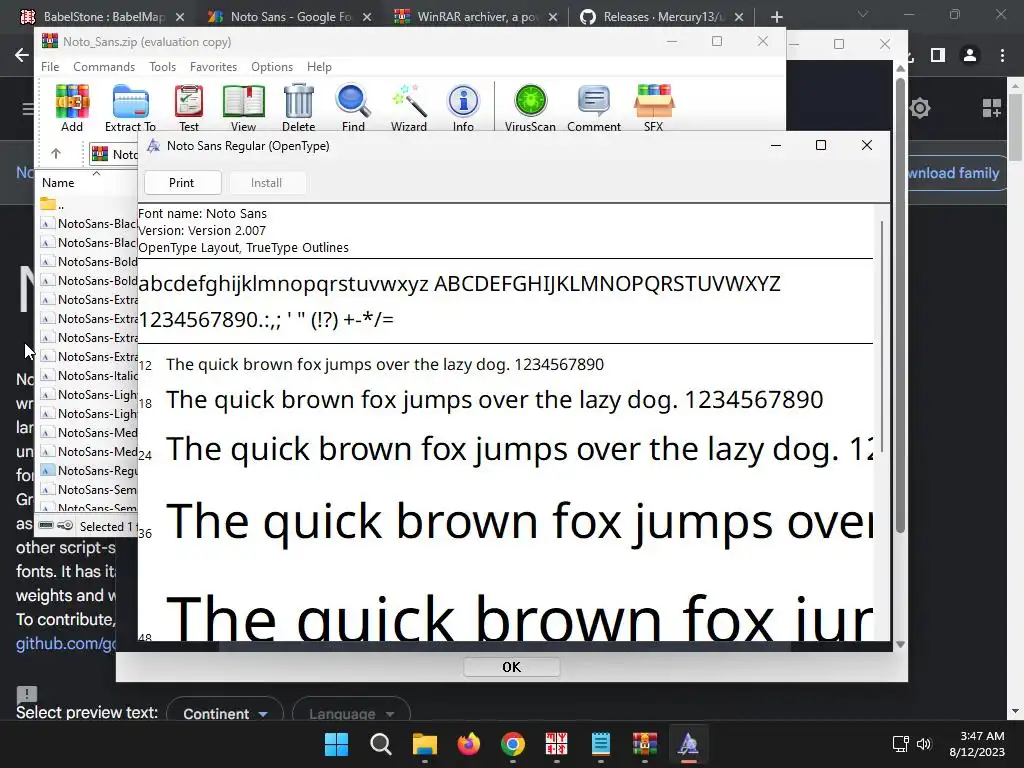Viewport: 1024px width, 768px height.
Task: Switch to the BabelStone BabelMap tab
Action: (104, 16)
